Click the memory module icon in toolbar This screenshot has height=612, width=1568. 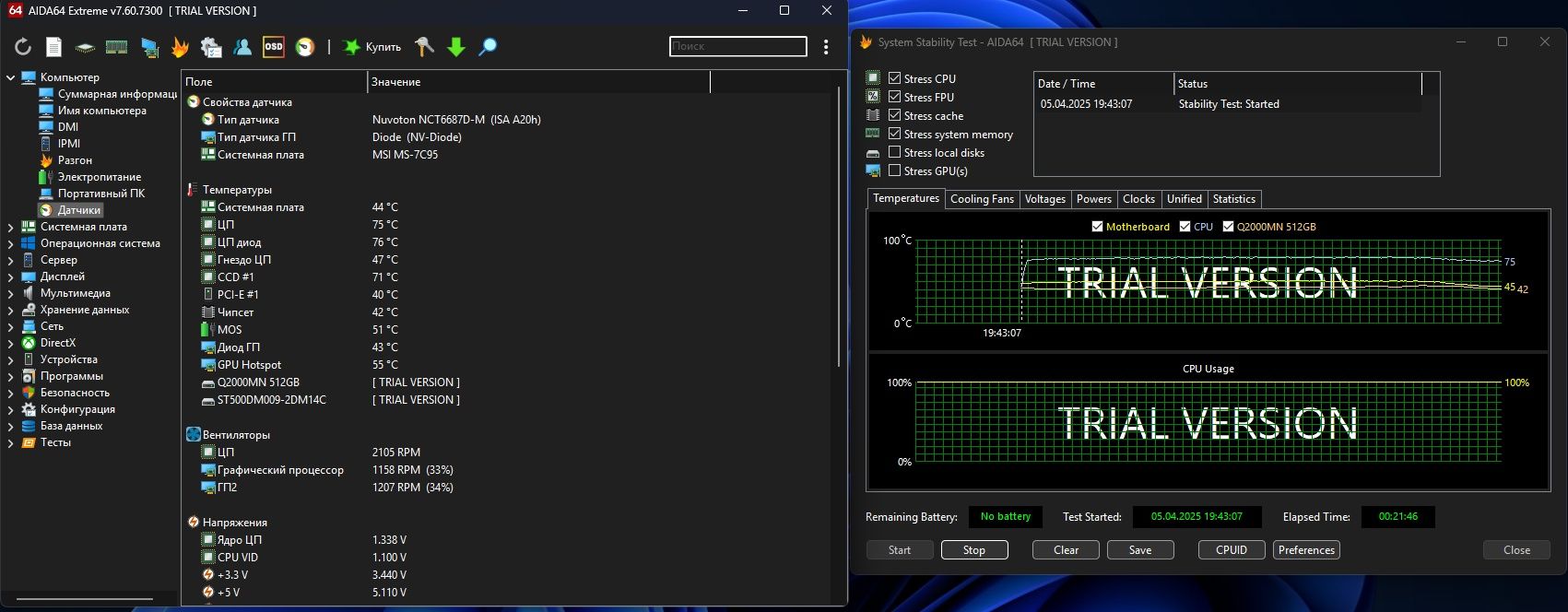[x=116, y=47]
